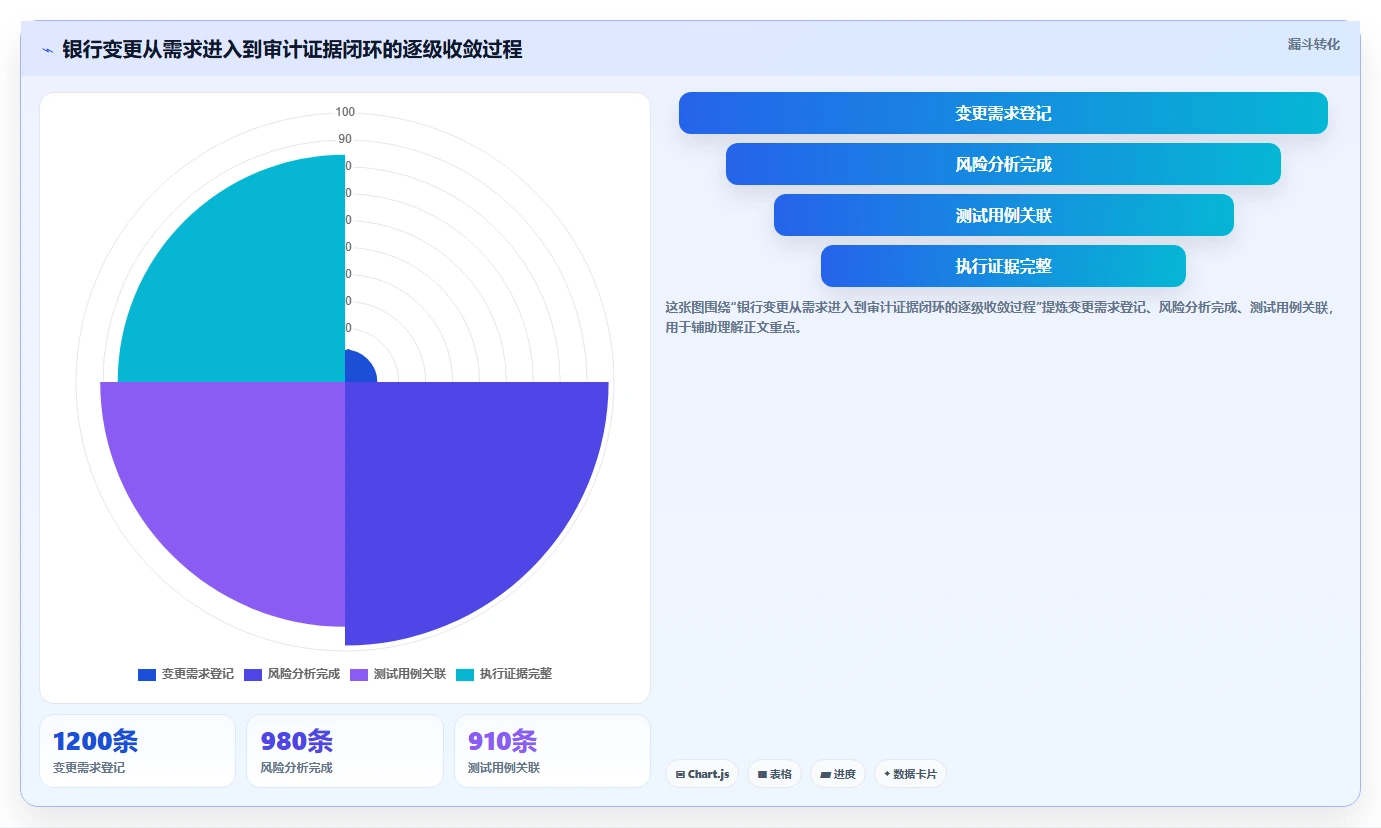Toggle 测试用例关联 legend purple swatch
Screen dimensions: 1381x828
[359, 674]
